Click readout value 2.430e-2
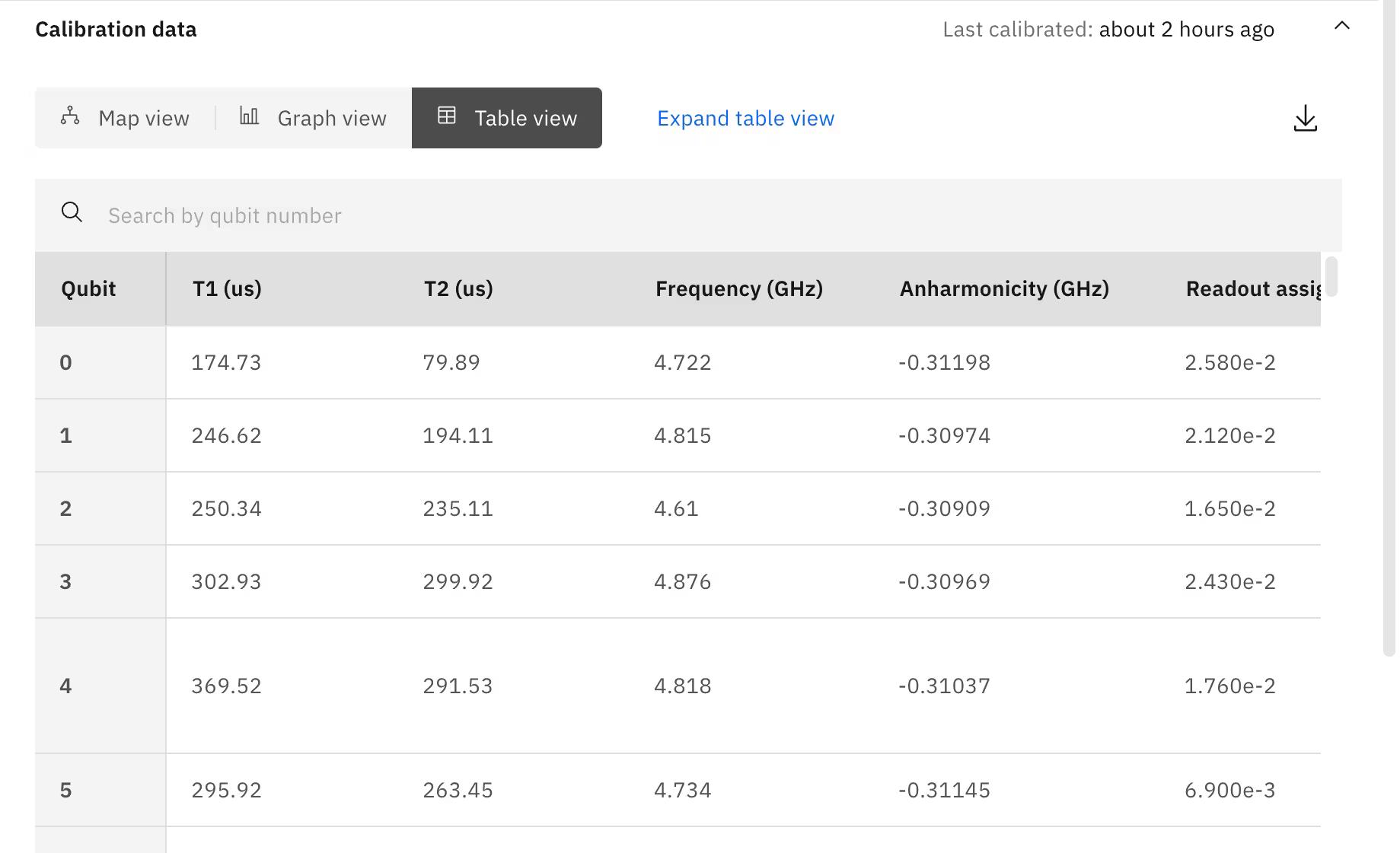This screenshot has width=1400, height=853. [1230, 582]
